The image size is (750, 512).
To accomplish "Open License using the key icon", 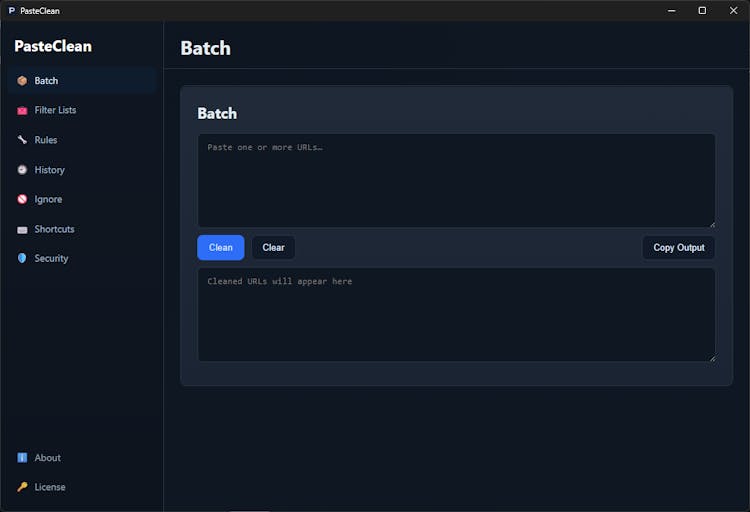I will (x=22, y=487).
